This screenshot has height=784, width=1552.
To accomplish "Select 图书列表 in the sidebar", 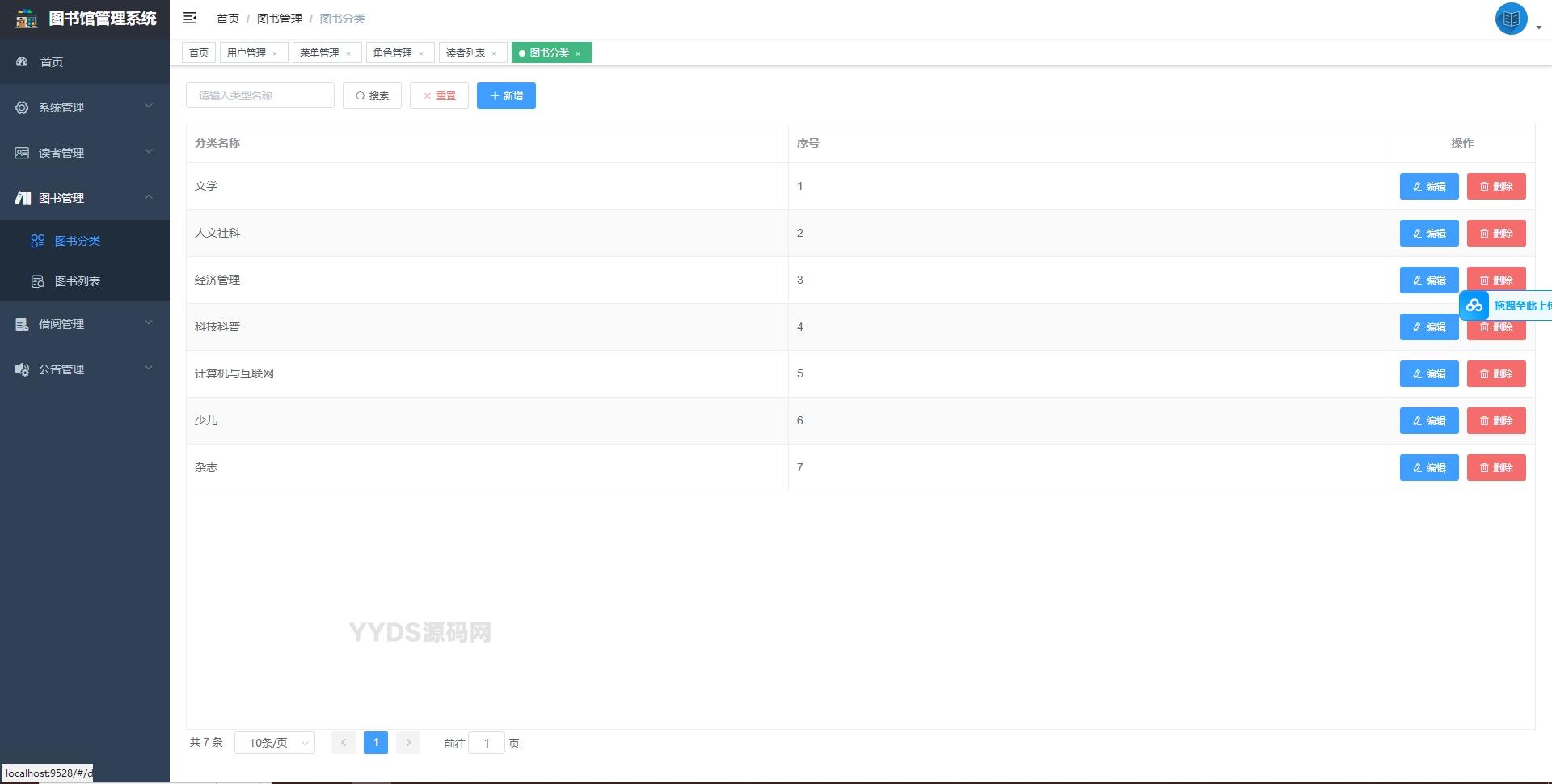I will tap(78, 281).
